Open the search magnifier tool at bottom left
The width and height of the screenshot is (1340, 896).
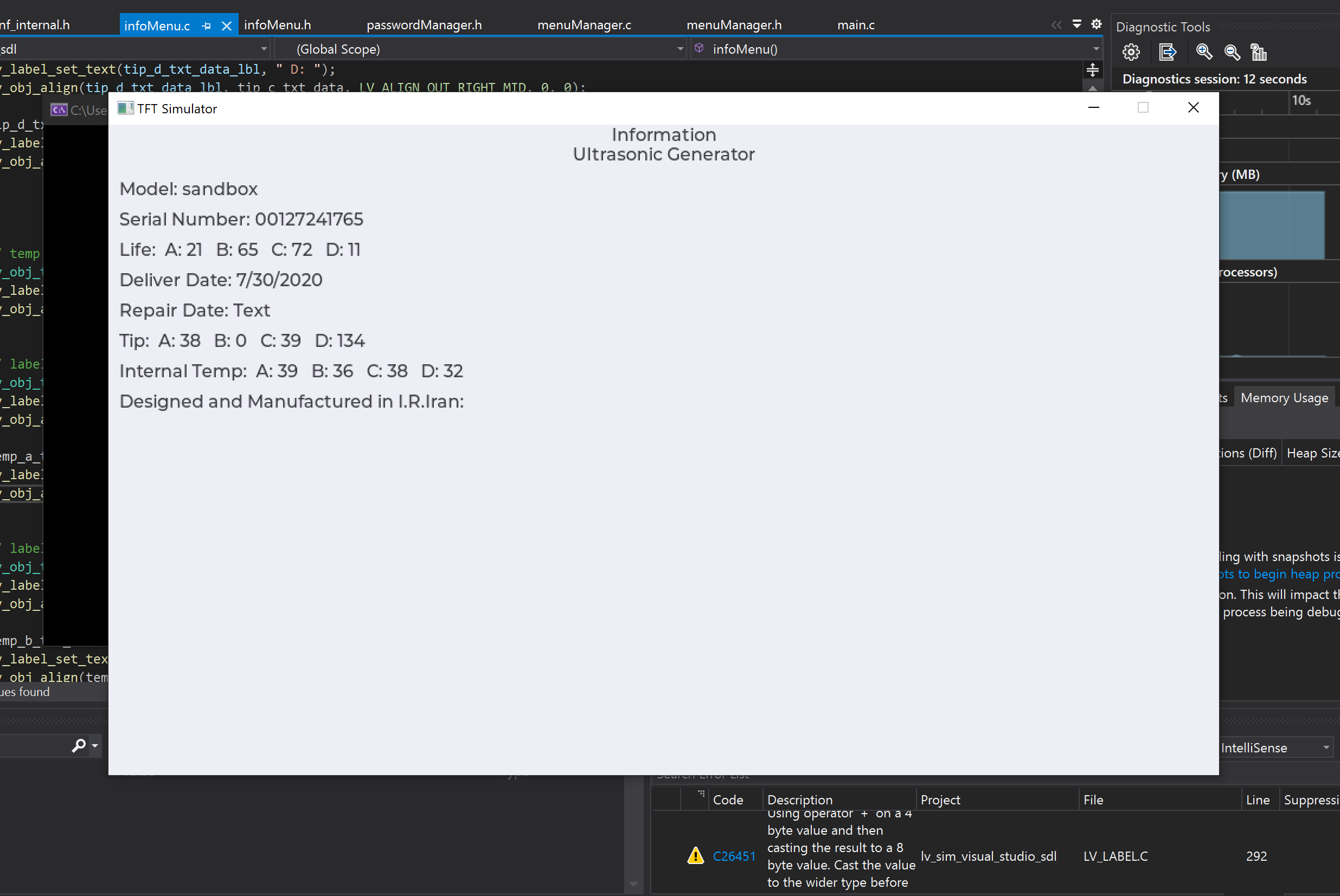tap(79, 746)
